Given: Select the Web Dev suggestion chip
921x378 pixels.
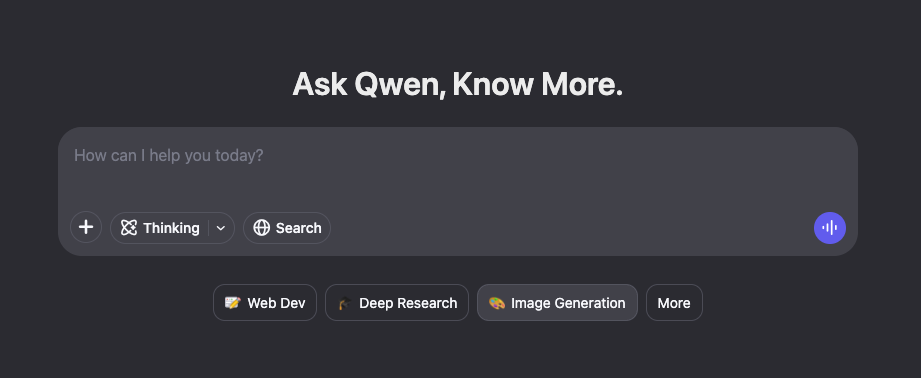Looking at the screenshot, I should click(x=265, y=303).
